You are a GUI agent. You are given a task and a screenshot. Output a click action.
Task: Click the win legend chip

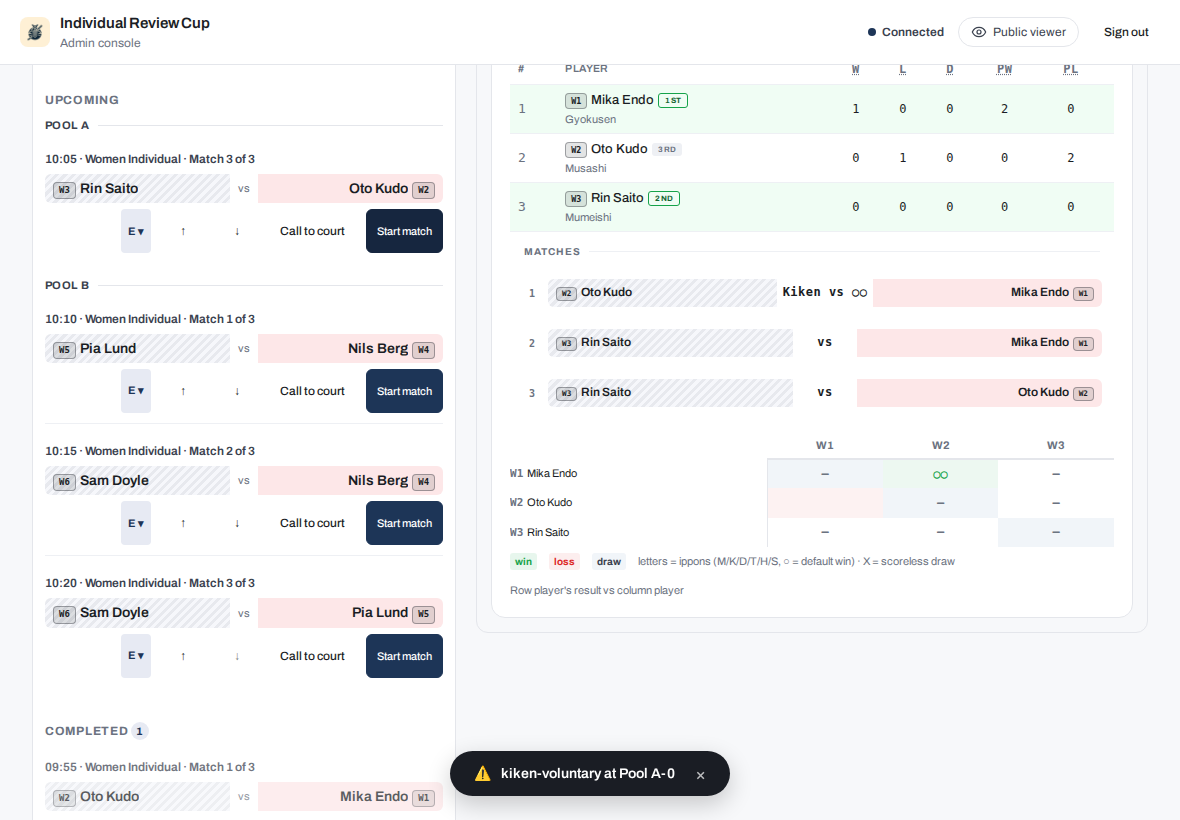523,561
